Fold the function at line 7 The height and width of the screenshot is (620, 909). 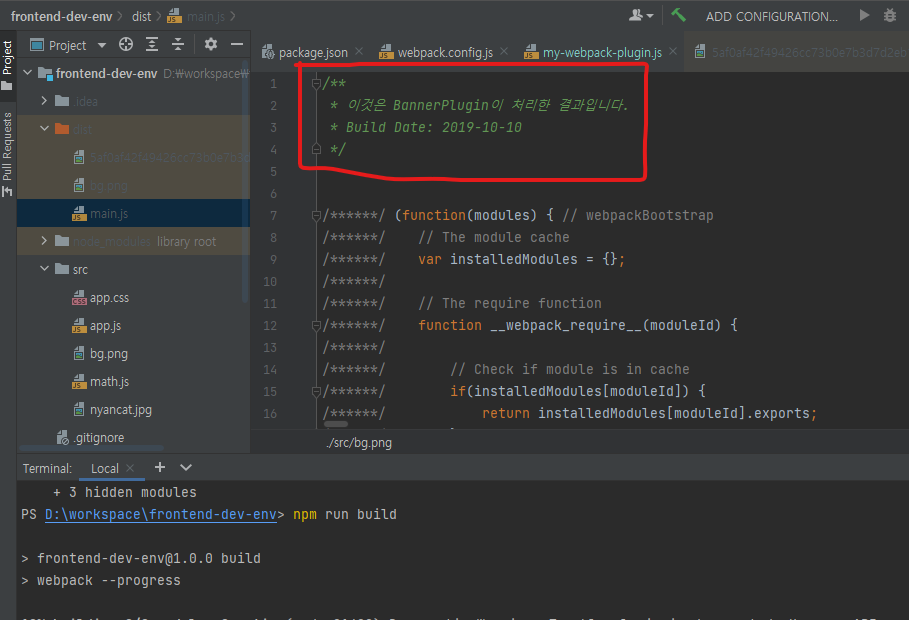tap(316, 215)
